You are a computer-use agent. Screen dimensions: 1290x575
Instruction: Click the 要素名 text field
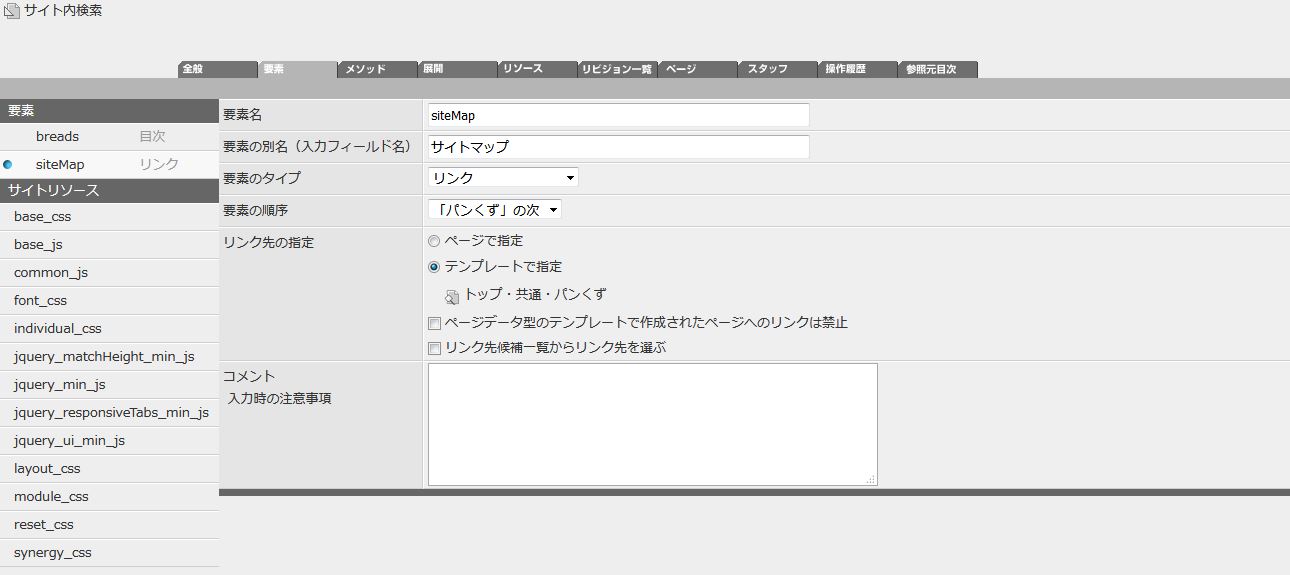(x=618, y=116)
